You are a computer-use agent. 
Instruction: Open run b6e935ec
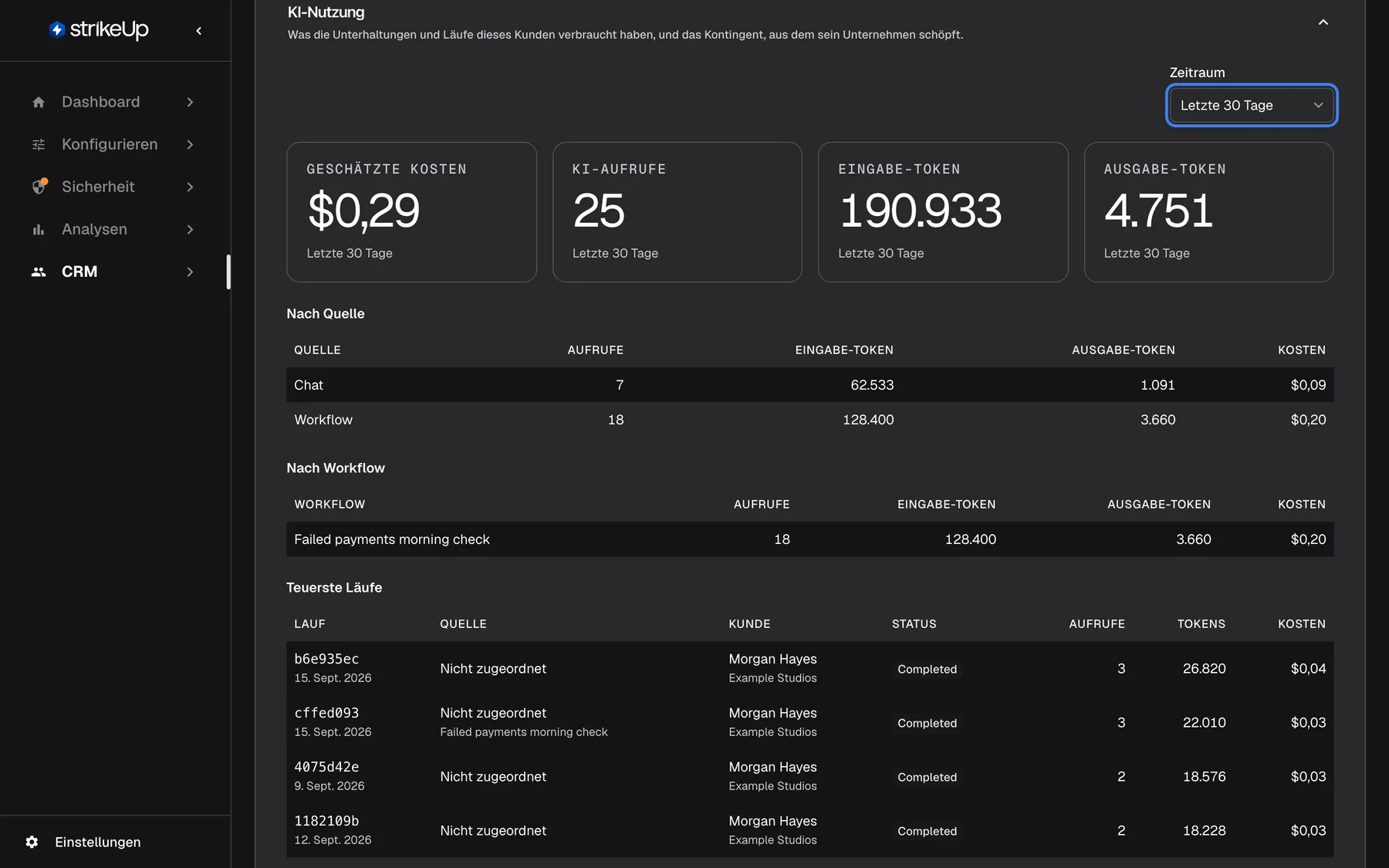(x=326, y=659)
